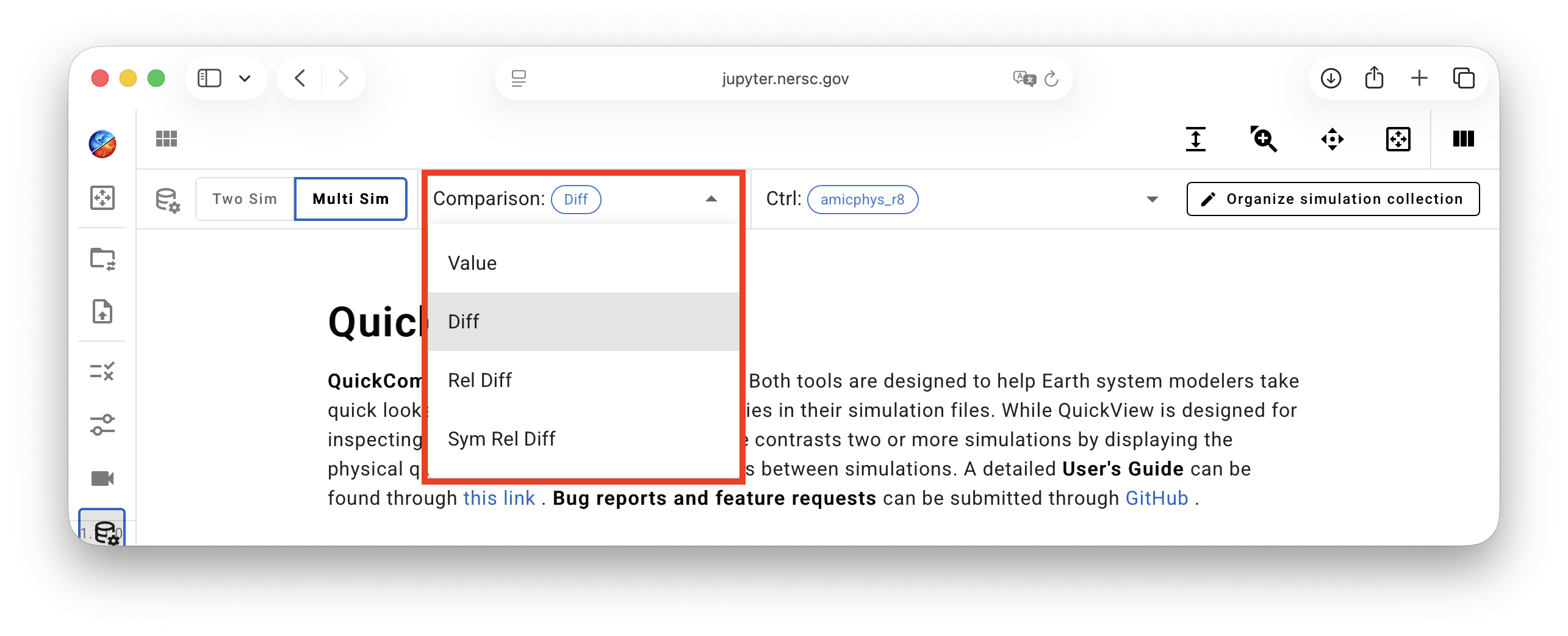Click the reset view frame icon in top toolbar

tap(1398, 139)
